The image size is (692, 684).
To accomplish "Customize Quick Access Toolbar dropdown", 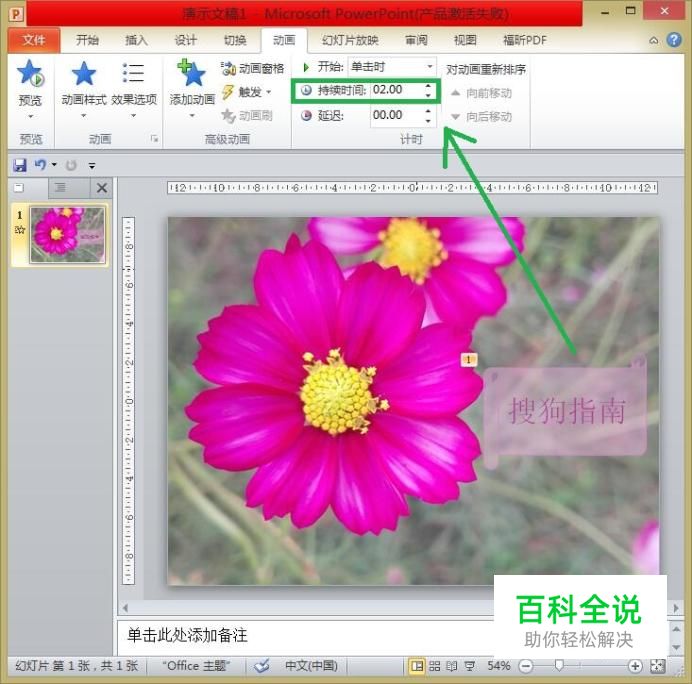I will [92, 166].
